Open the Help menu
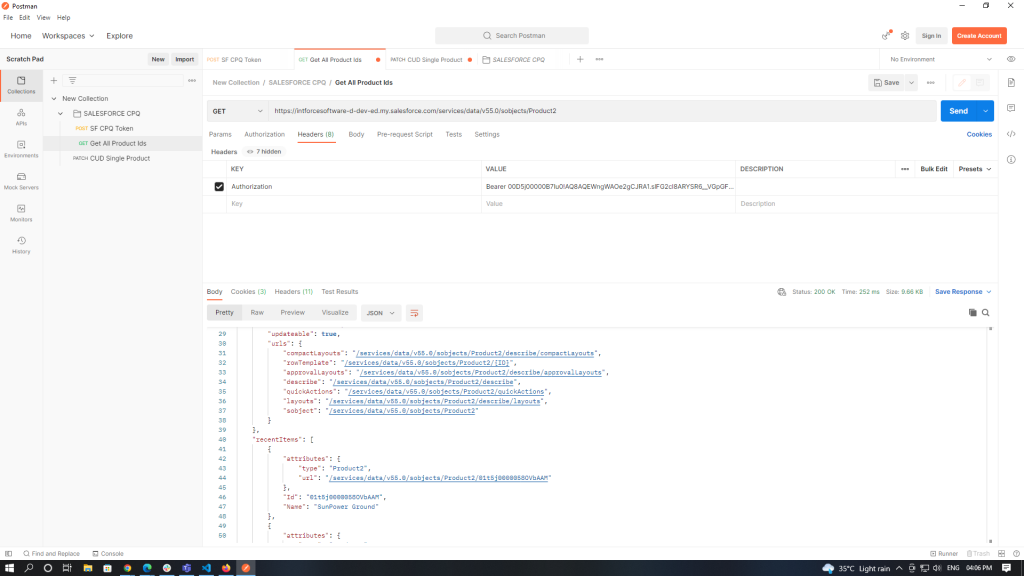This screenshot has height=576, width=1024. pos(63,18)
